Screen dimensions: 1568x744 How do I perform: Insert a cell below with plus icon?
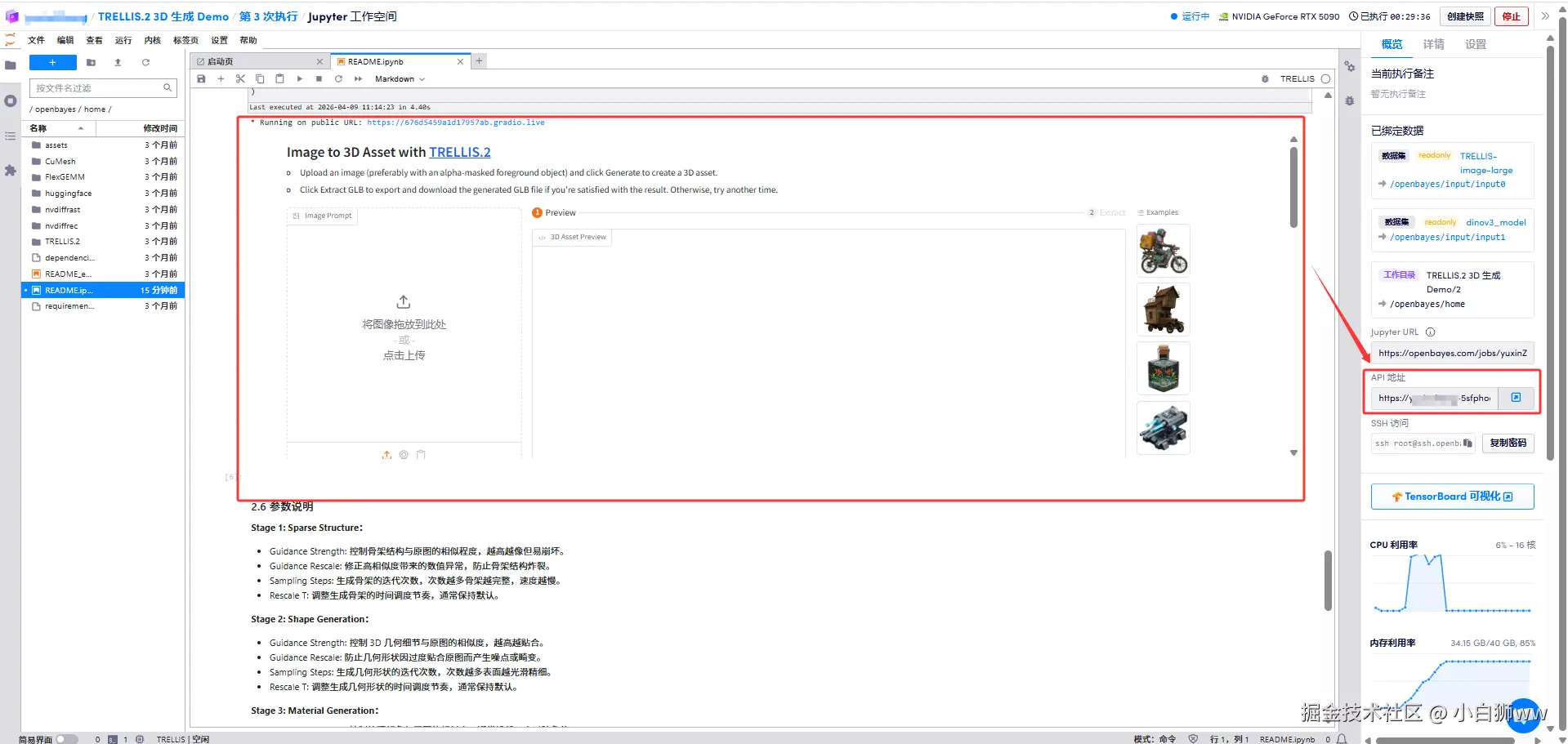(221, 79)
